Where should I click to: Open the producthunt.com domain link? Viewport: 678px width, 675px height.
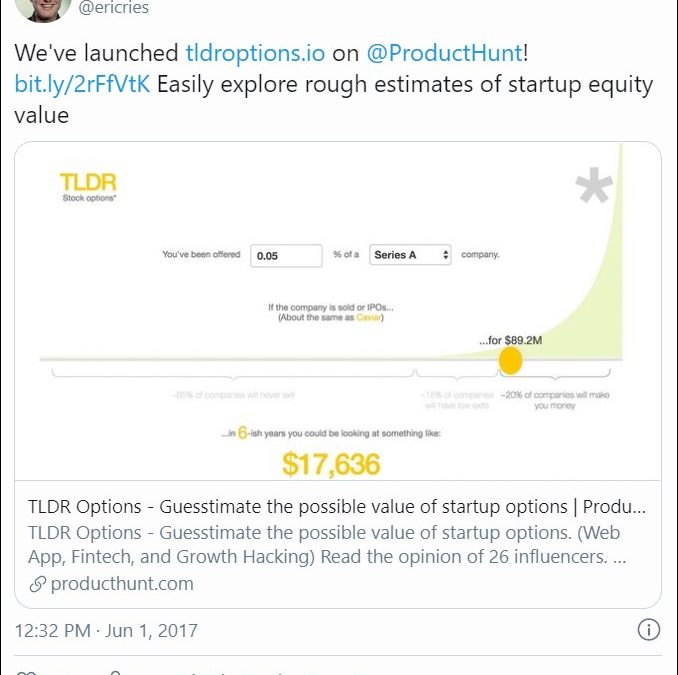coord(122,583)
